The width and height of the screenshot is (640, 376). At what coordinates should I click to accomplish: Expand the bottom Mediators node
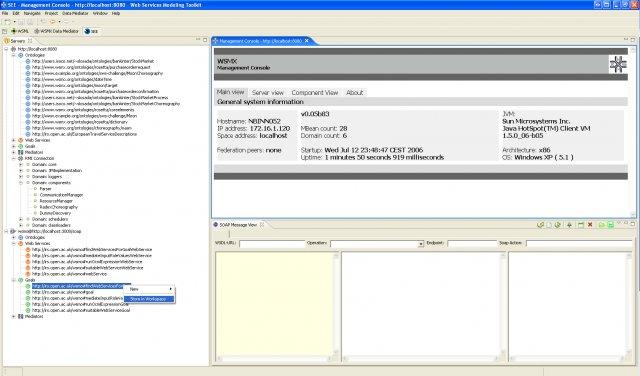(x=13, y=316)
